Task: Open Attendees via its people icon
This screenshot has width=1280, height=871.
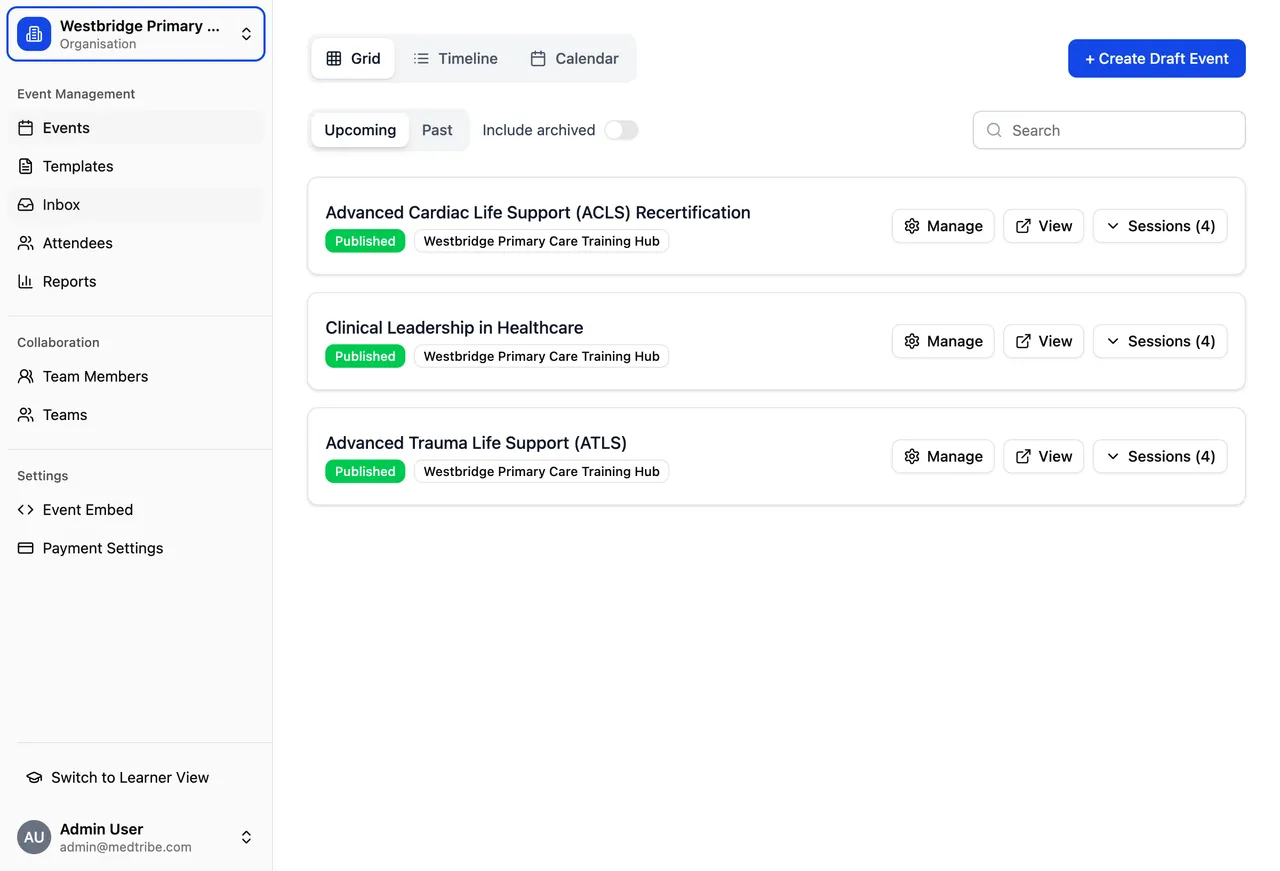Action: [26, 243]
